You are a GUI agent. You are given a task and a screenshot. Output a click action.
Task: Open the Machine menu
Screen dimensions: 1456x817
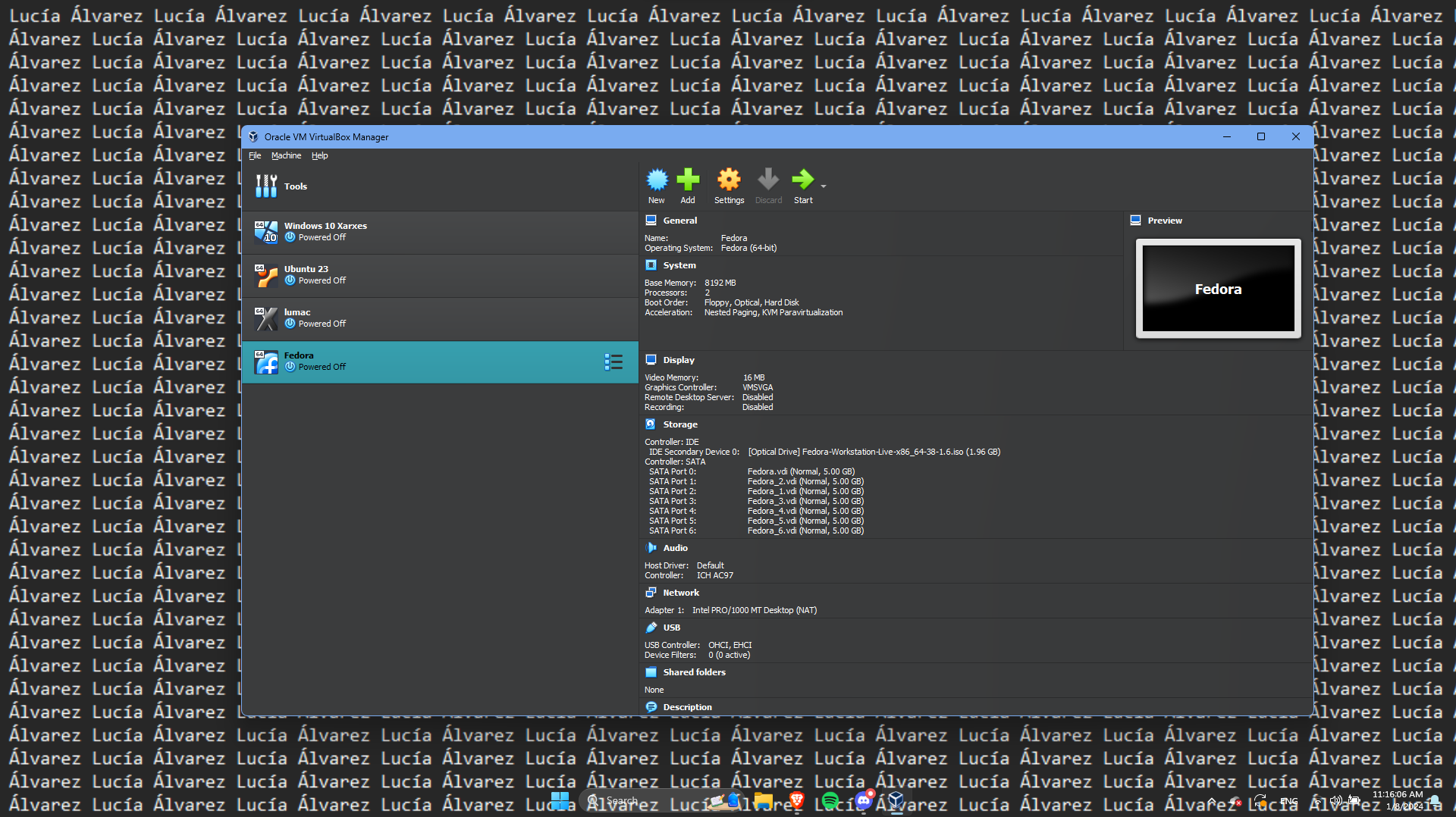coord(286,155)
